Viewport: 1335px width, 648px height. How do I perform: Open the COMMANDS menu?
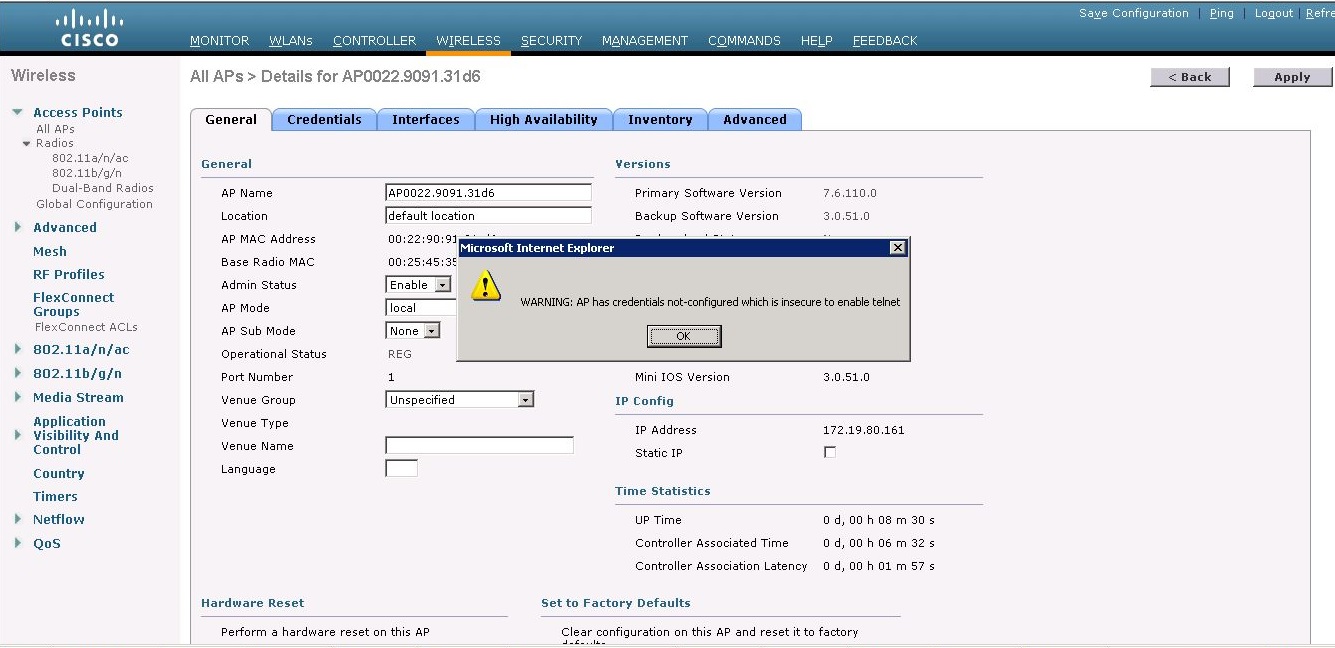[x=744, y=41]
